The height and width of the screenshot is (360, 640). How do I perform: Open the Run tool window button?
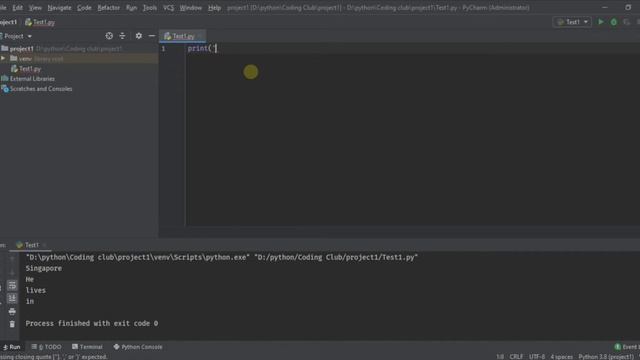(x=12, y=347)
